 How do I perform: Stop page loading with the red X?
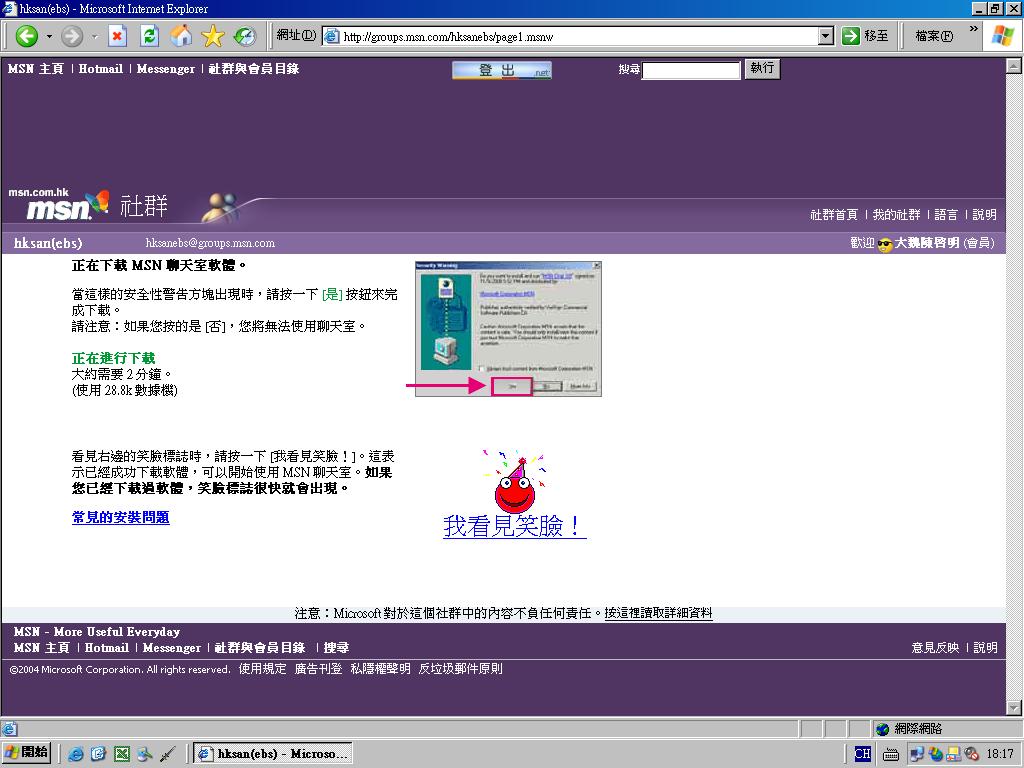pos(117,36)
